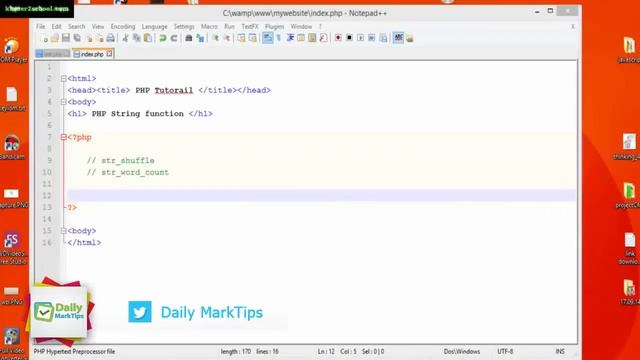The width and height of the screenshot is (640, 360).
Task: Open the Replace toolbar icon
Action: click(200, 38)
